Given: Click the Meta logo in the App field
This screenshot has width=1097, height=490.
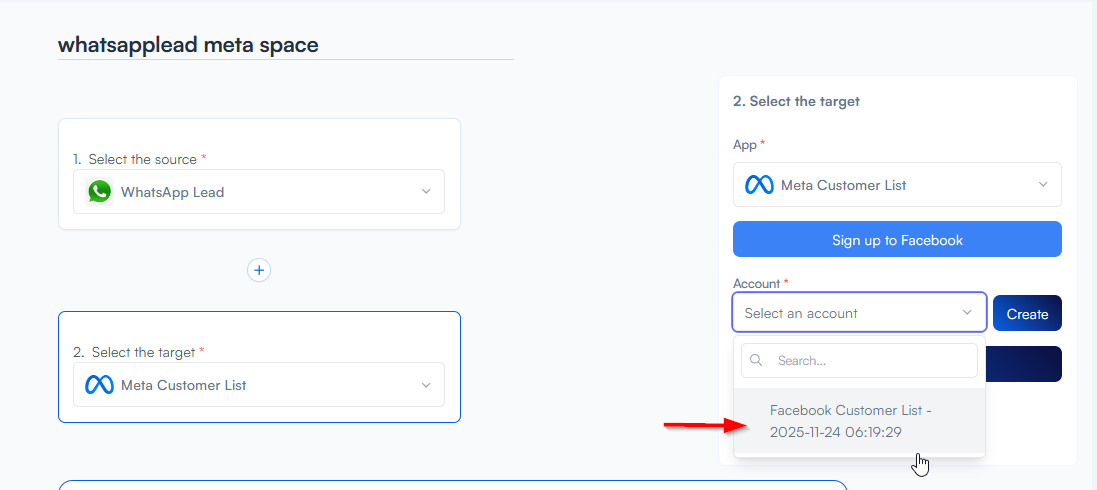Looking at the screenshot, I should pyautogui.click(x=759, y=185).
